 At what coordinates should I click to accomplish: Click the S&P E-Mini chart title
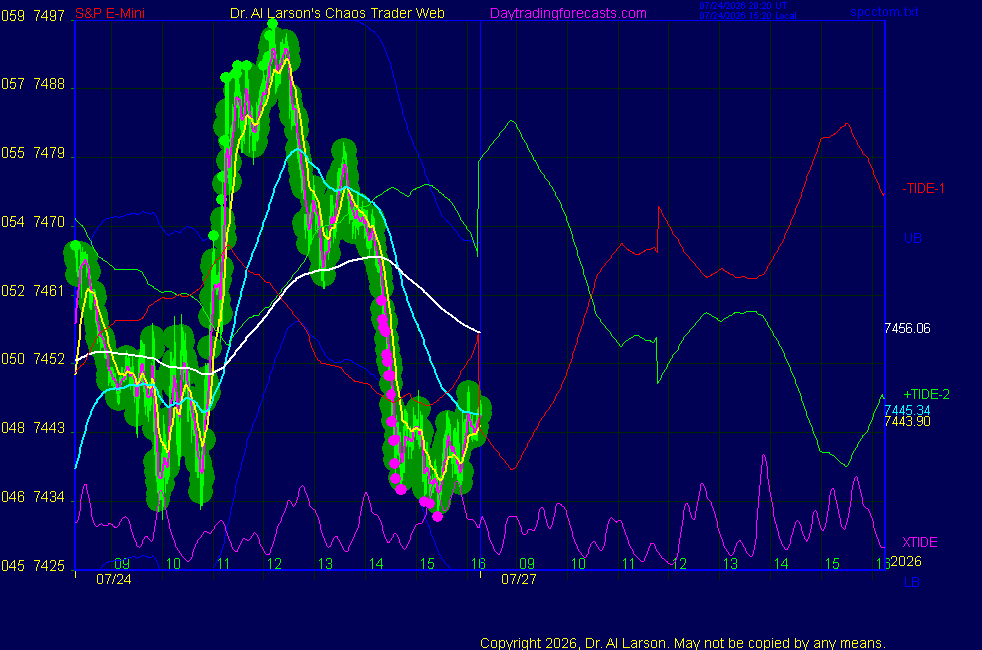tap(110, 13)
